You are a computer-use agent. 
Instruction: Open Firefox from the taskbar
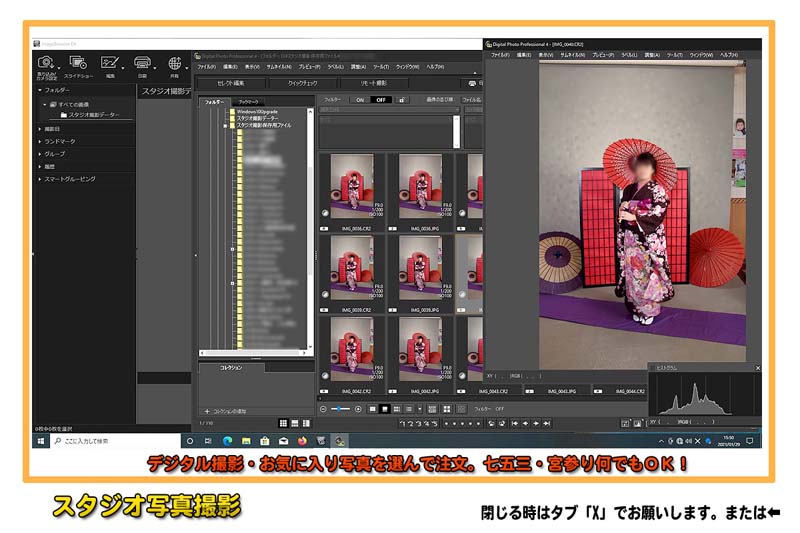click(302, 441)
